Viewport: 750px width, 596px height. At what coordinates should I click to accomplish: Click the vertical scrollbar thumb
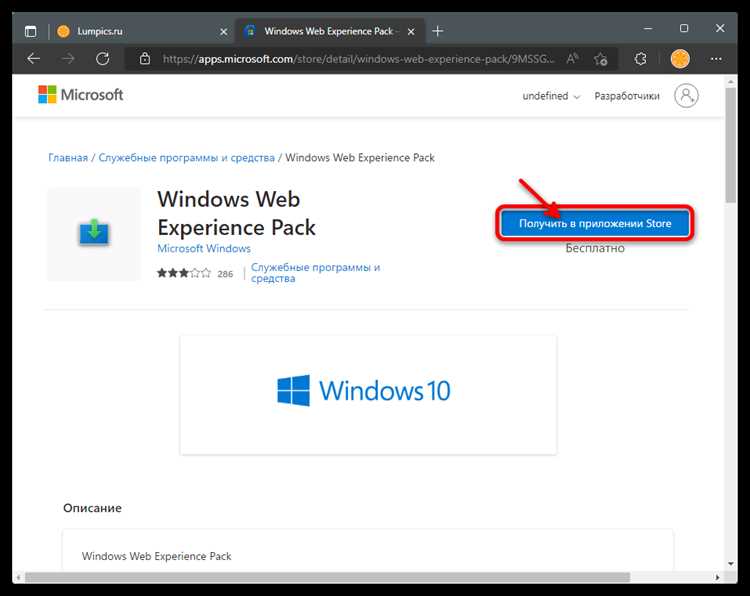tap(730, 145)
